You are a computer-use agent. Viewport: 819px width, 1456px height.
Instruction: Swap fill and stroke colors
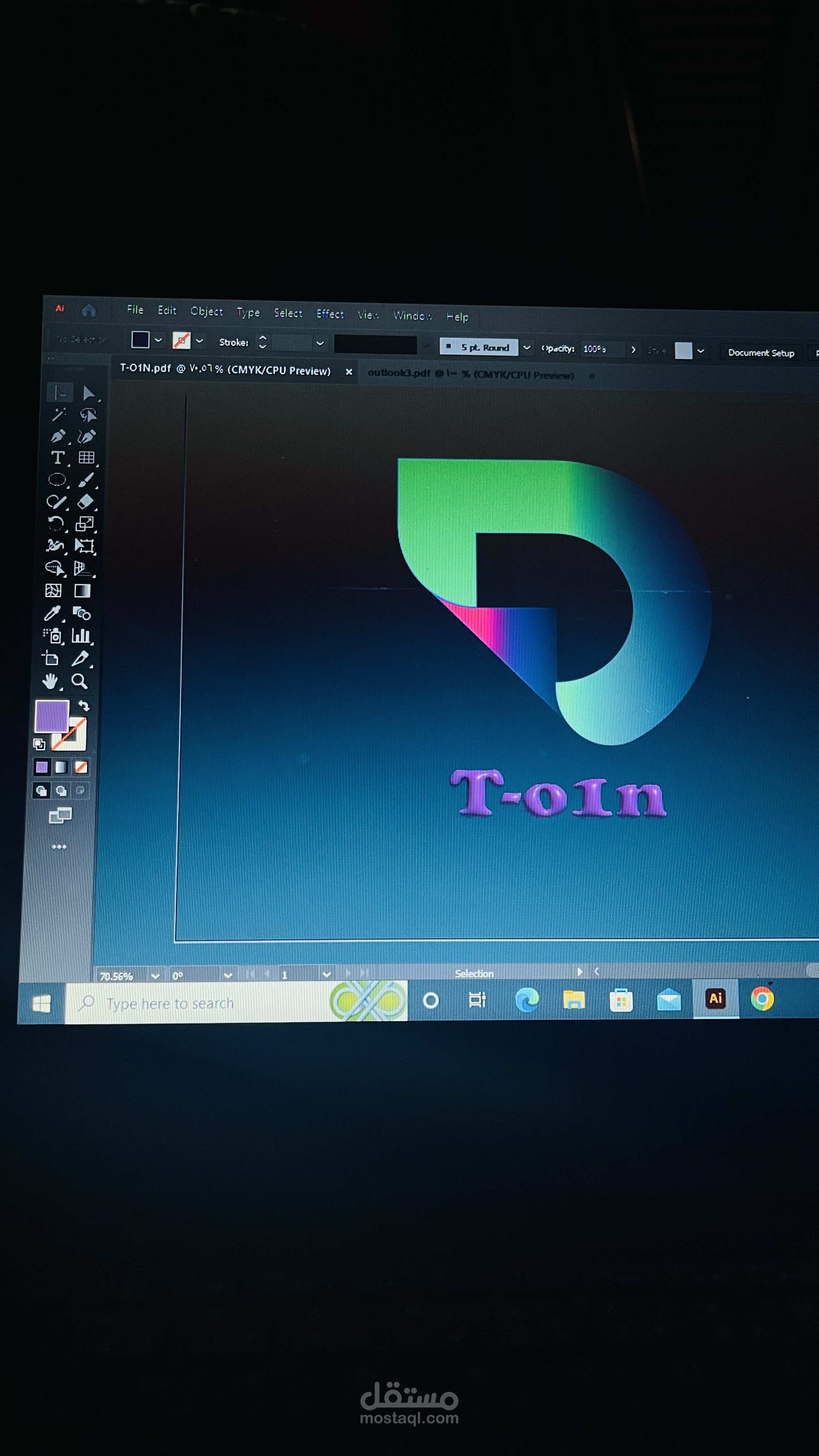pos(84,705)
